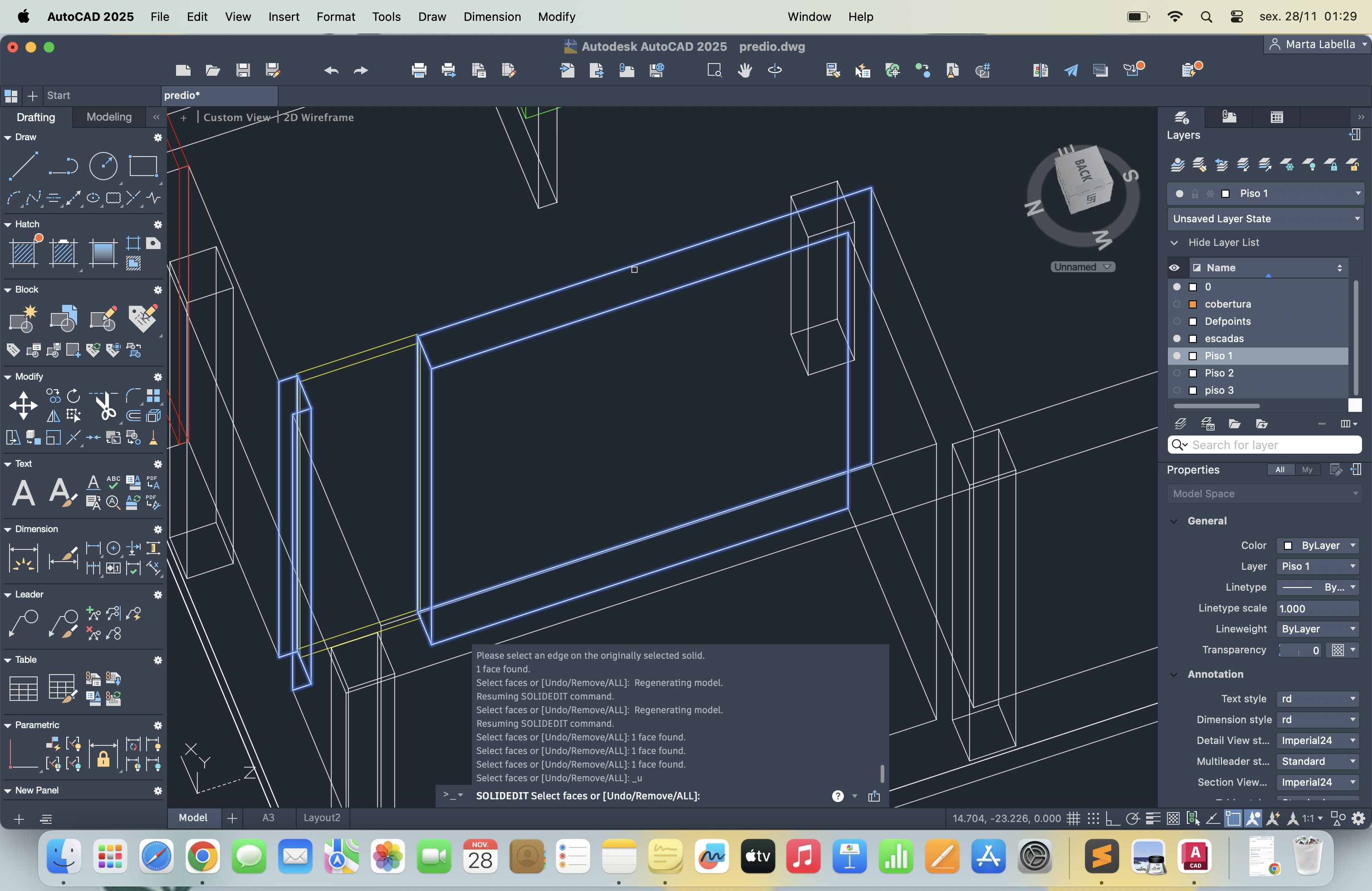Click the Move tool in Modify panel
The image size is (1372, 891).
[x=23, y=406]
